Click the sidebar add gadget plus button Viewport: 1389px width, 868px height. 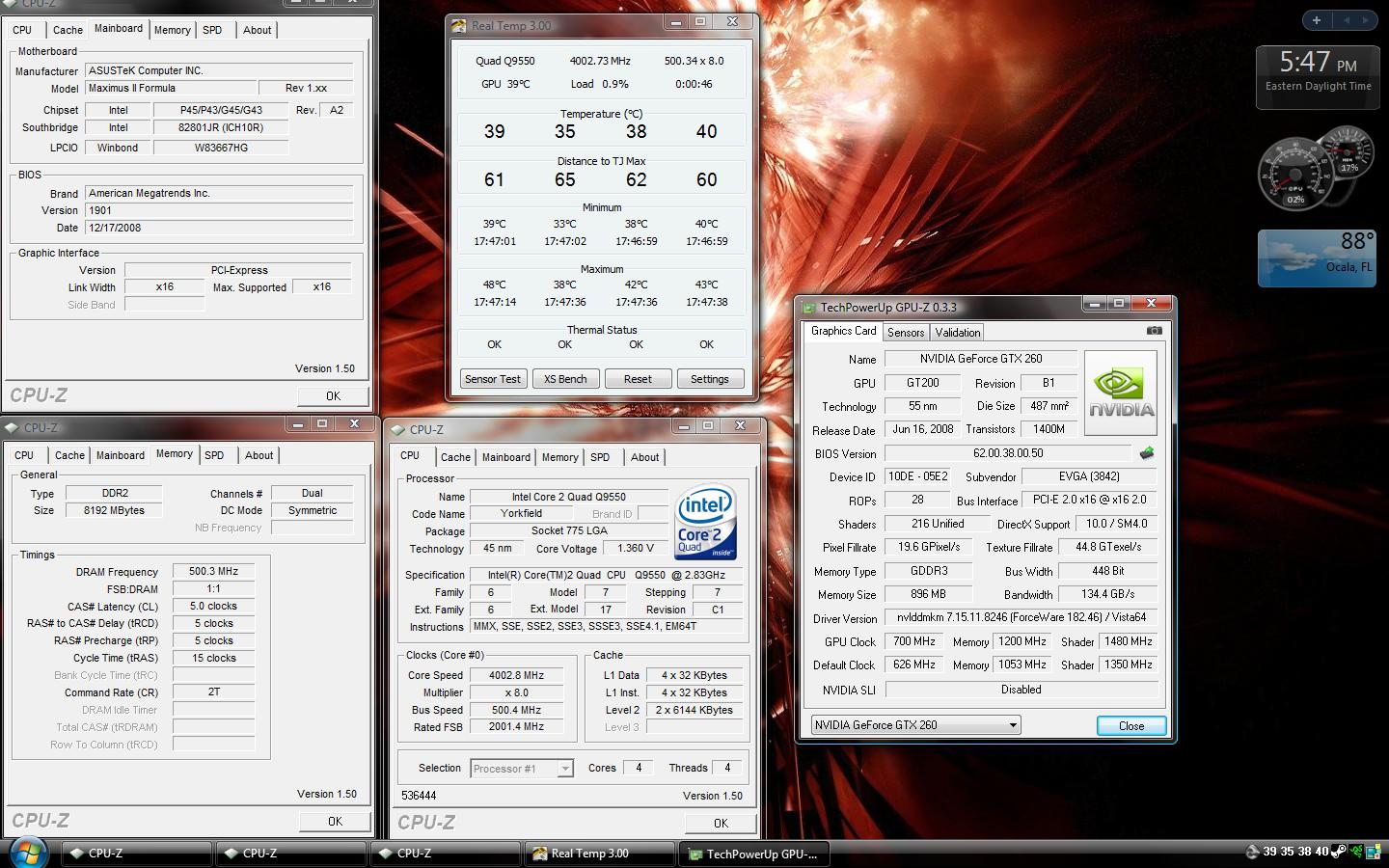(1317, 19)
